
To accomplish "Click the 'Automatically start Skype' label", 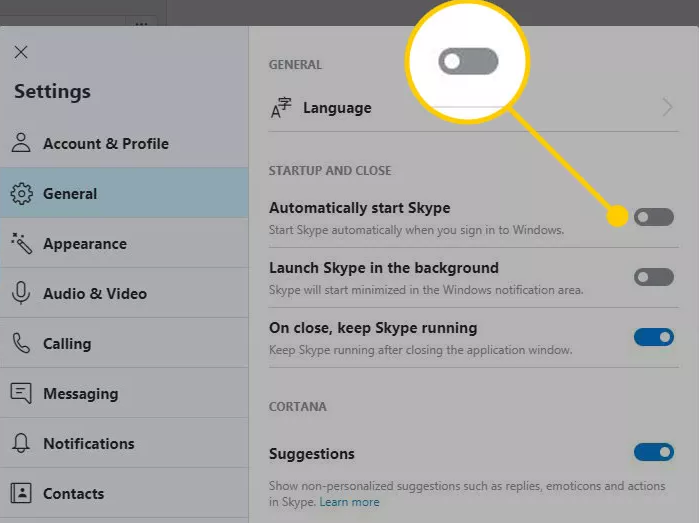I will point(360,208).
